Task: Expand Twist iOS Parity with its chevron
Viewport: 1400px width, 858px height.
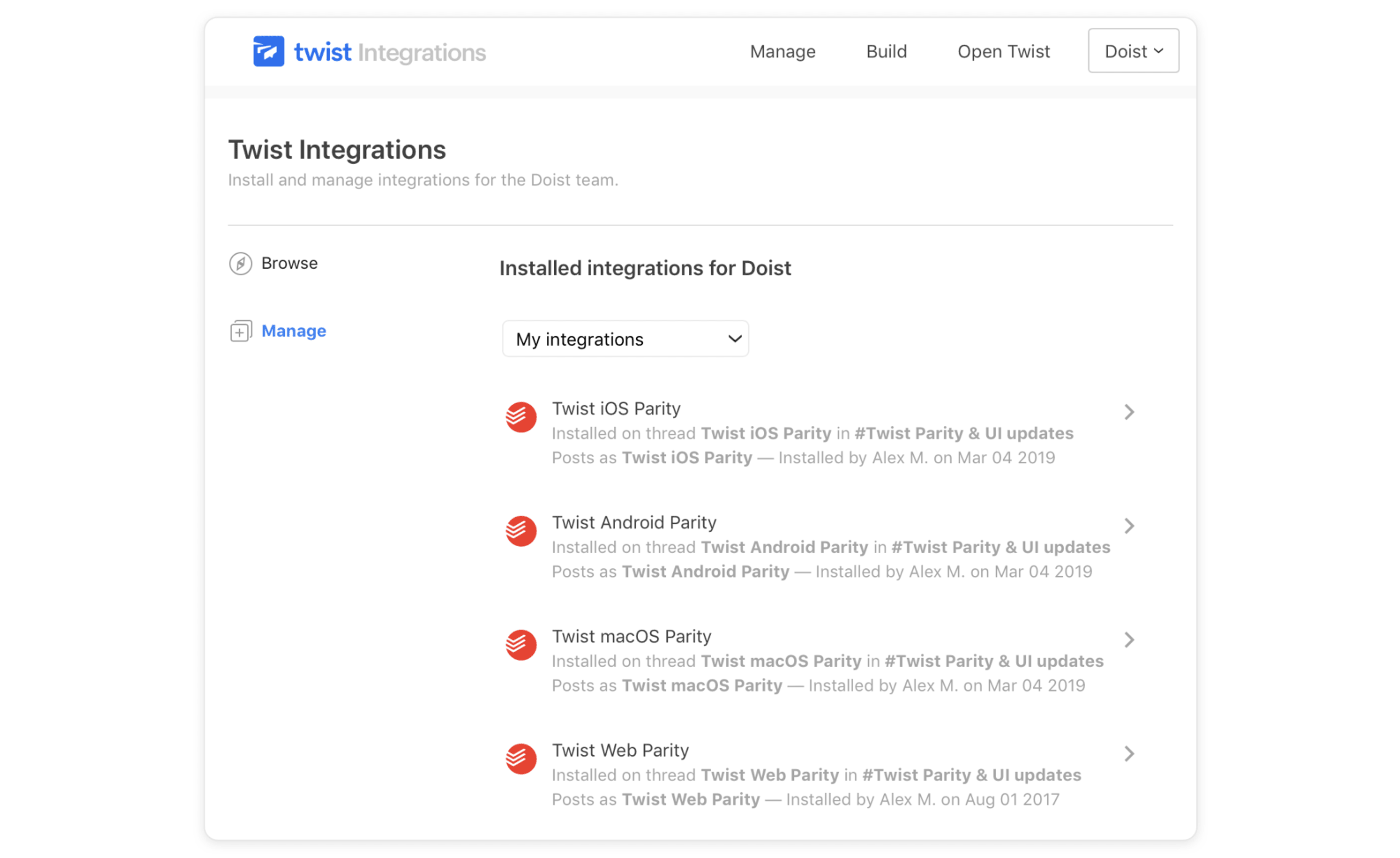Action: pyautogui.click(x=1129, y=412)
